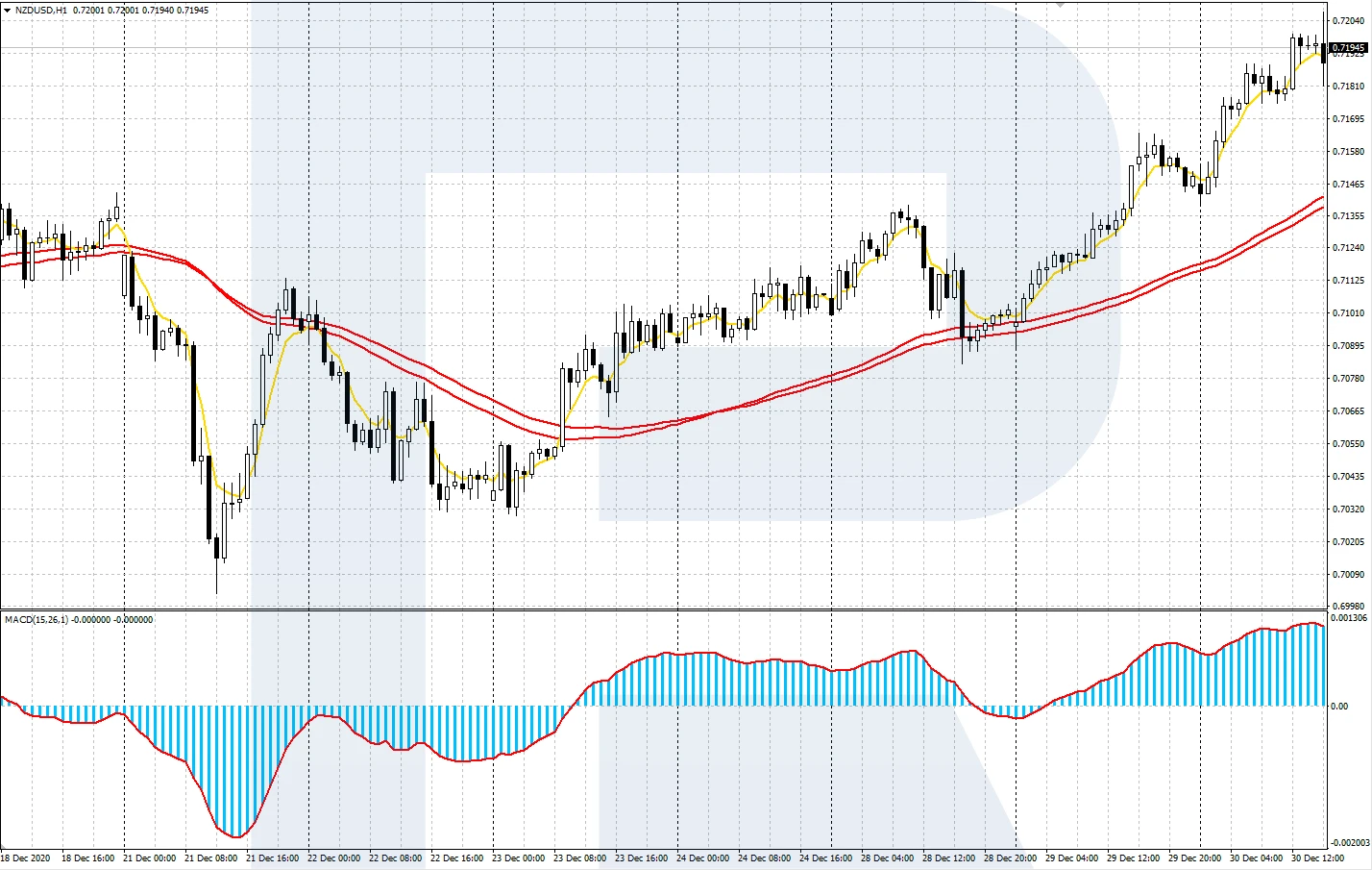Click the NZDUSD,H1 chart title text
1372x870 pixels.
pyautogui.click(x=41, y=10)
